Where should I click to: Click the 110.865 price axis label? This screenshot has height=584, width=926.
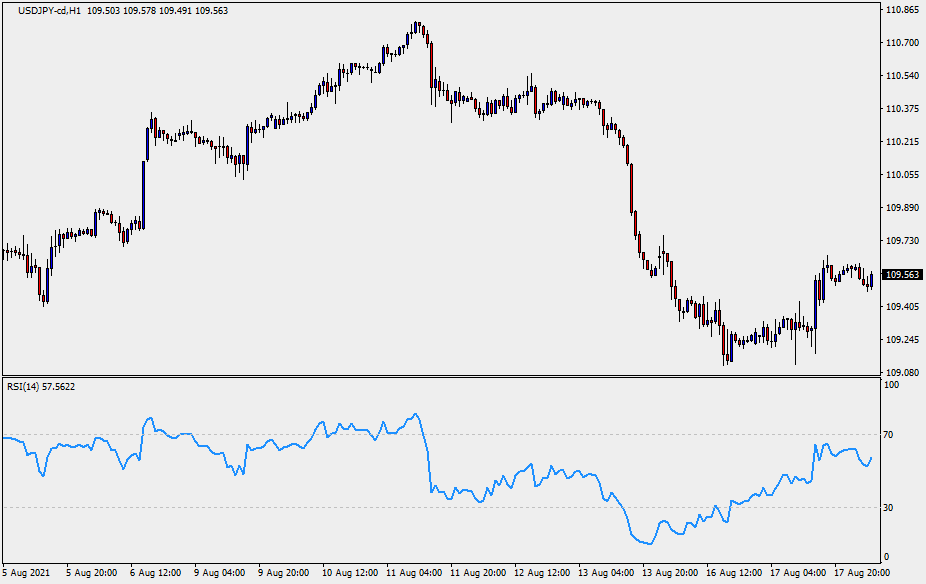(902, 10)
